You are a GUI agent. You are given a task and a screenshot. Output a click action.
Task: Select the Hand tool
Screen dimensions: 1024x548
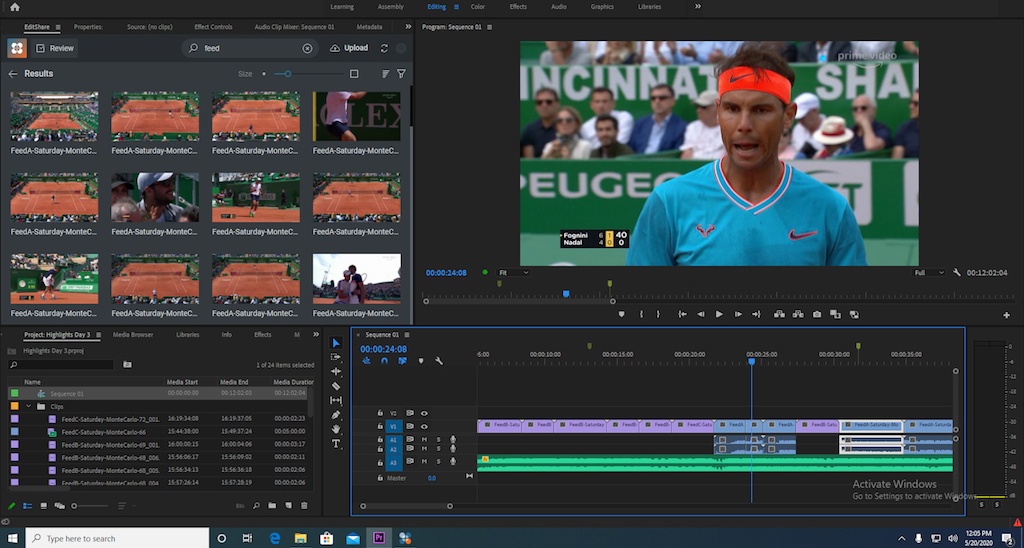tap(336, 429)
